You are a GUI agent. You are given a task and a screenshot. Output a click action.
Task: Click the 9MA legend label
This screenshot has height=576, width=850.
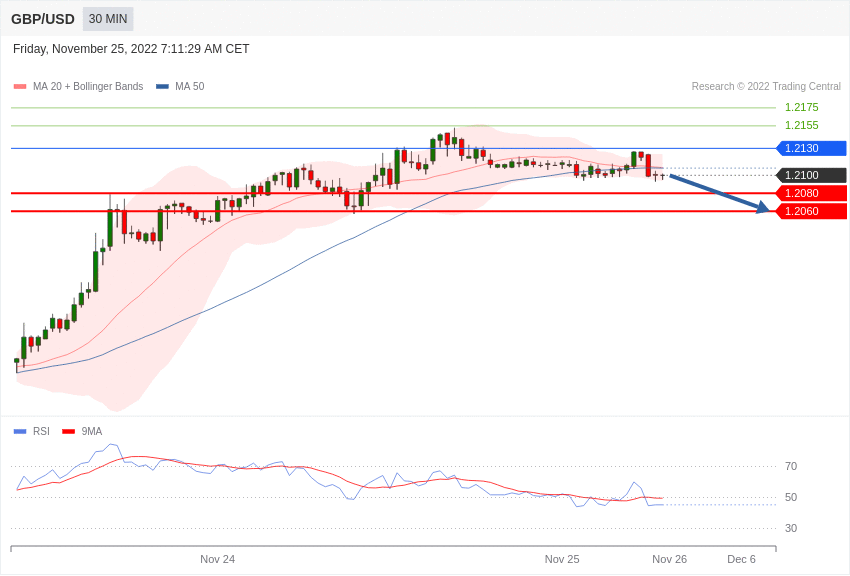coord(92,431)
